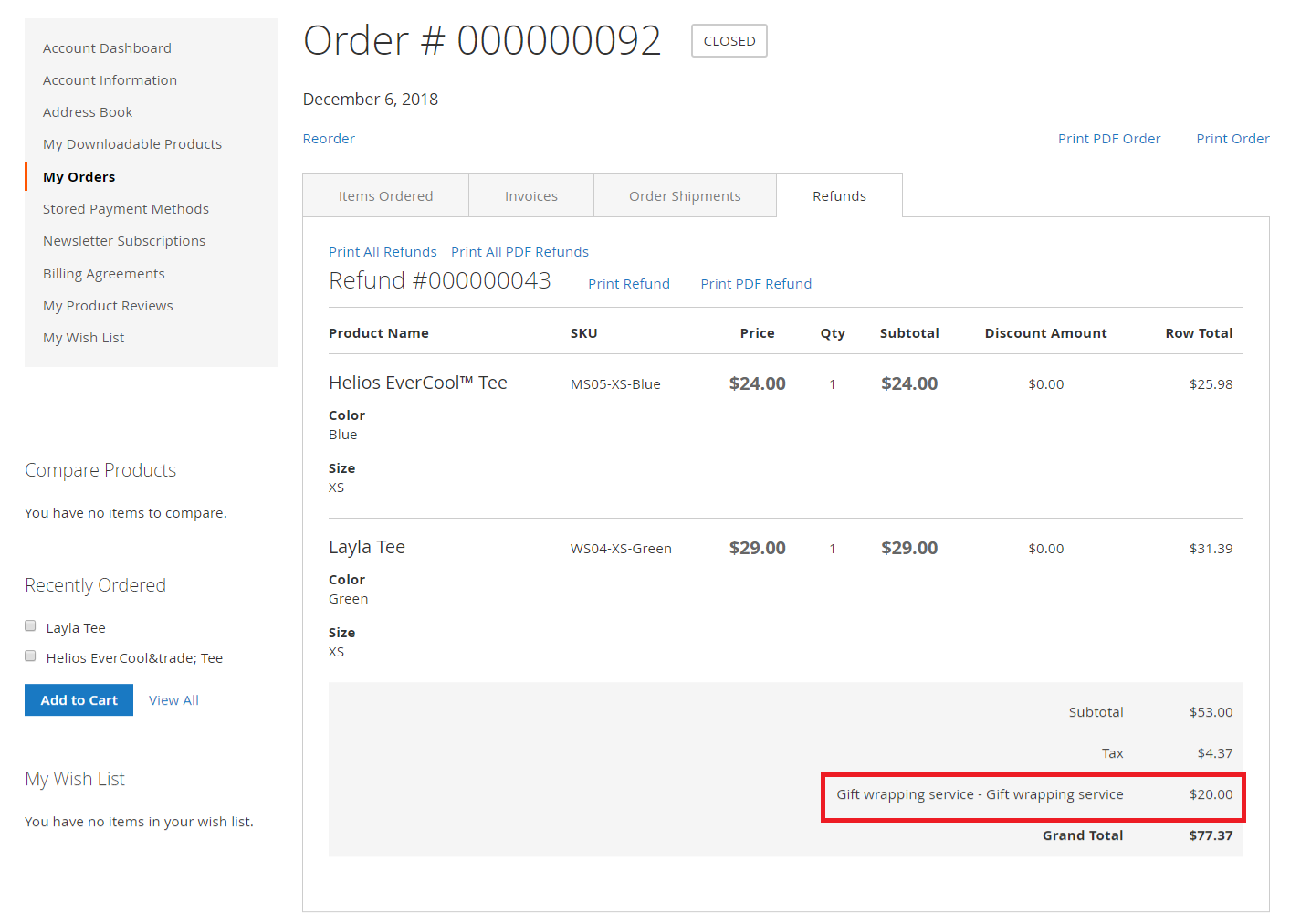
Task: Switch to the Items Ordered tab
Action: (x=385, y=196)
